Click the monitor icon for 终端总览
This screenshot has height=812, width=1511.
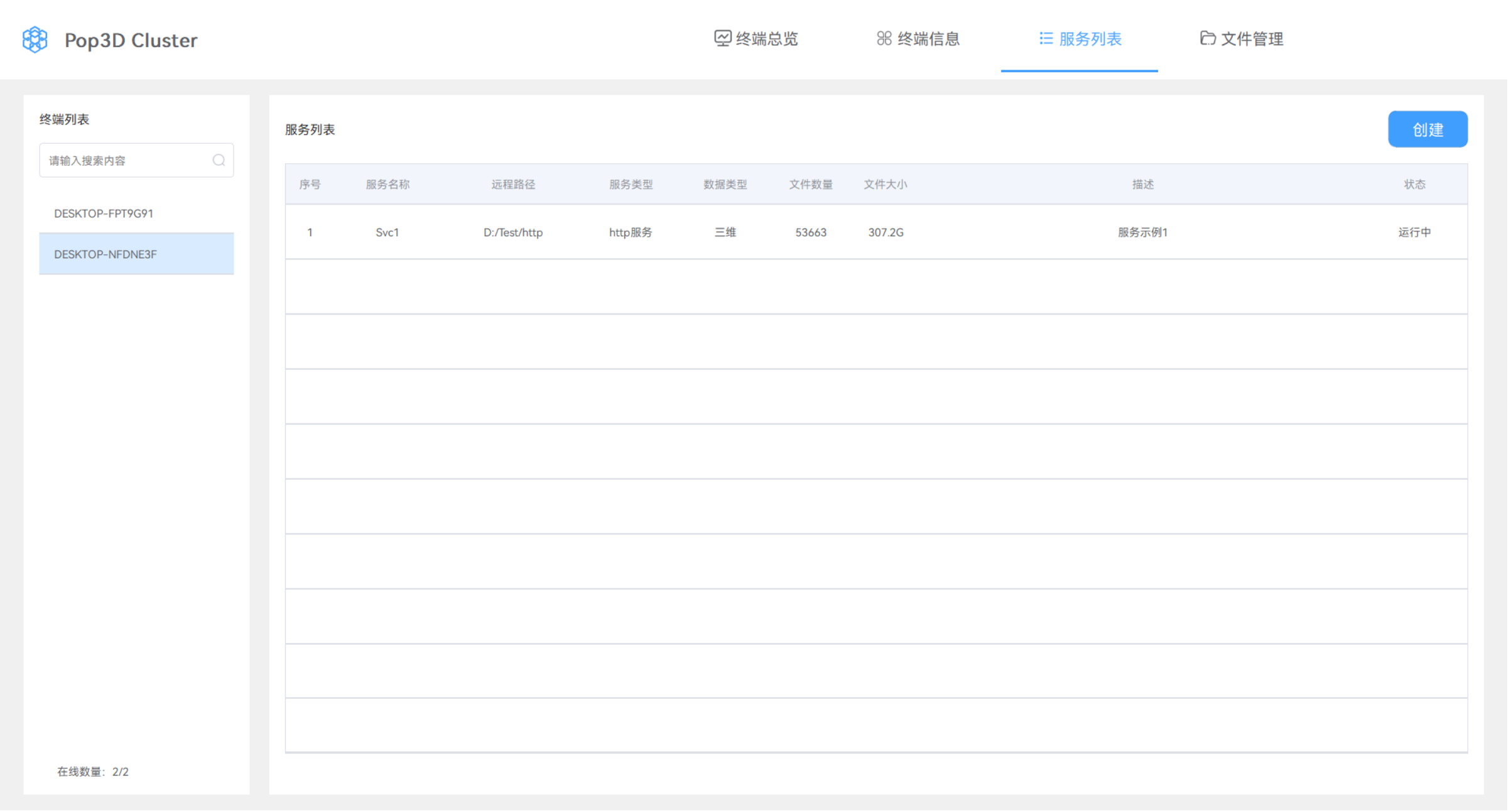pyautogui.click(x=722, y=38)
